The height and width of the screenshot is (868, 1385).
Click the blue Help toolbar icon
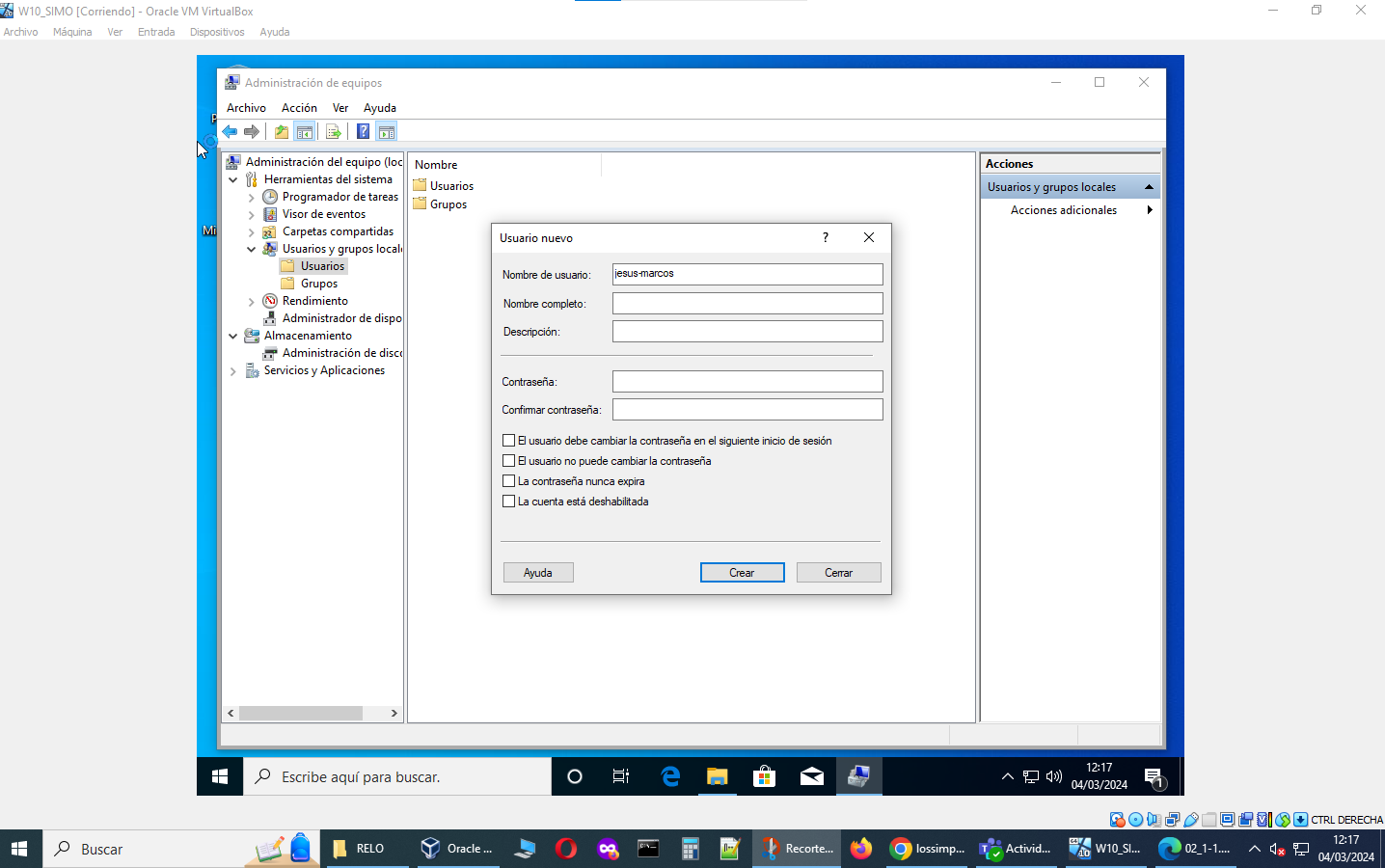(x=363, y=132)
